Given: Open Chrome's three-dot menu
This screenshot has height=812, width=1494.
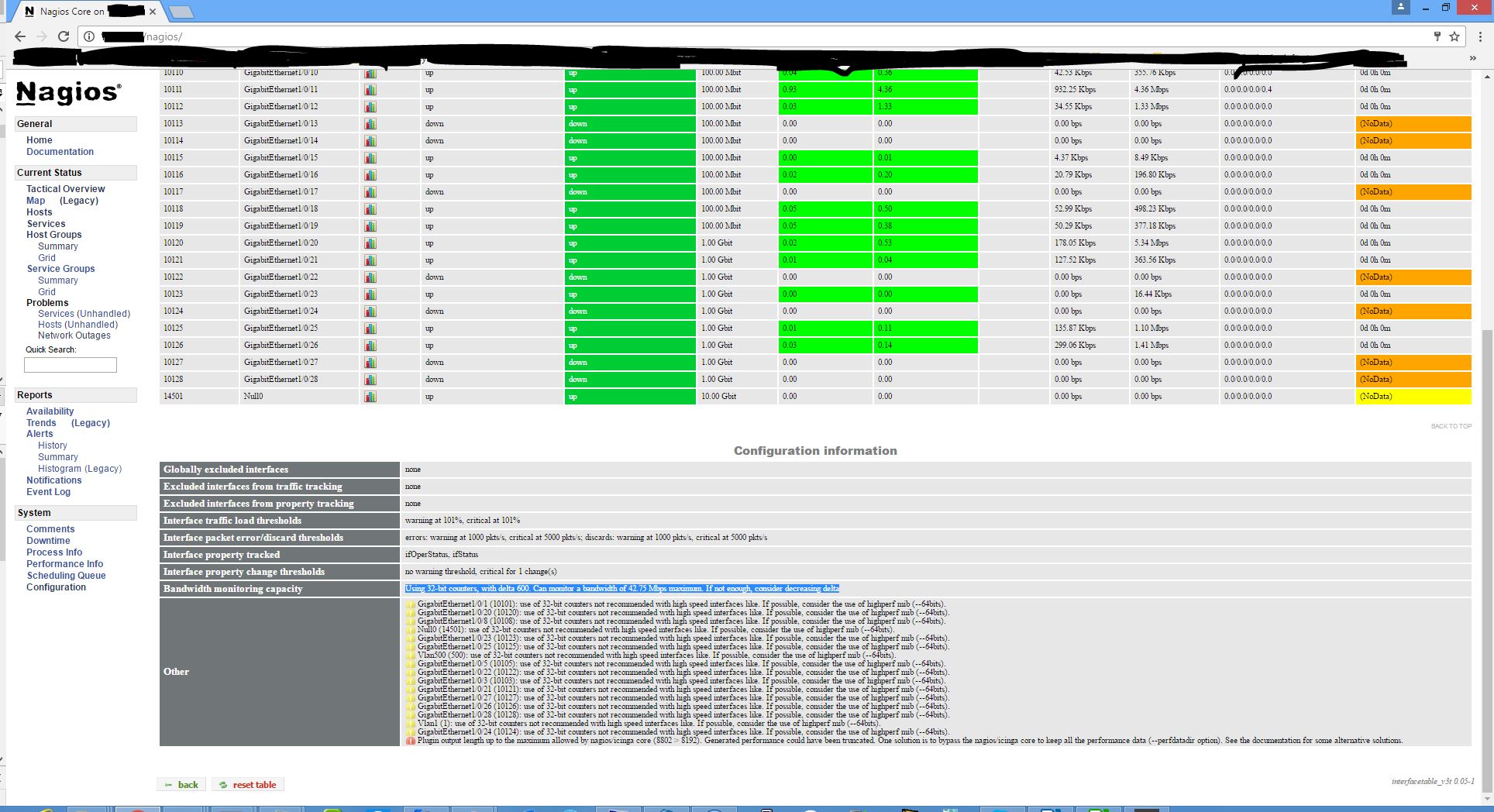Looking at the screenshot, I should [1480, 36].
